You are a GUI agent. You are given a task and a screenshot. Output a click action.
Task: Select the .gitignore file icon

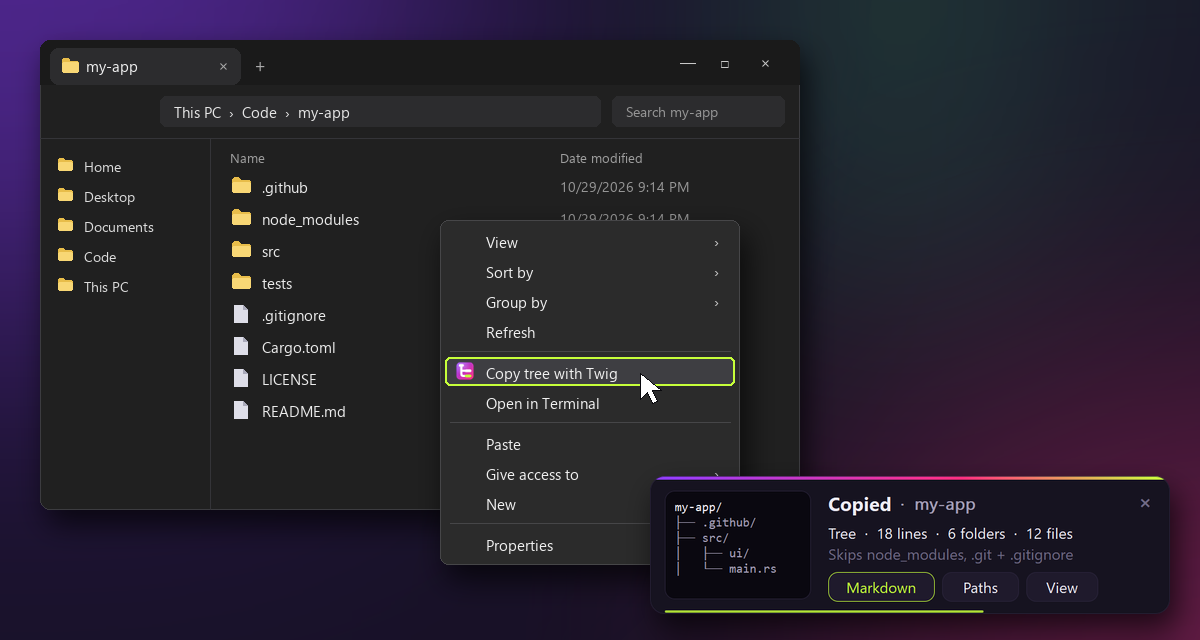coord(241,314)
